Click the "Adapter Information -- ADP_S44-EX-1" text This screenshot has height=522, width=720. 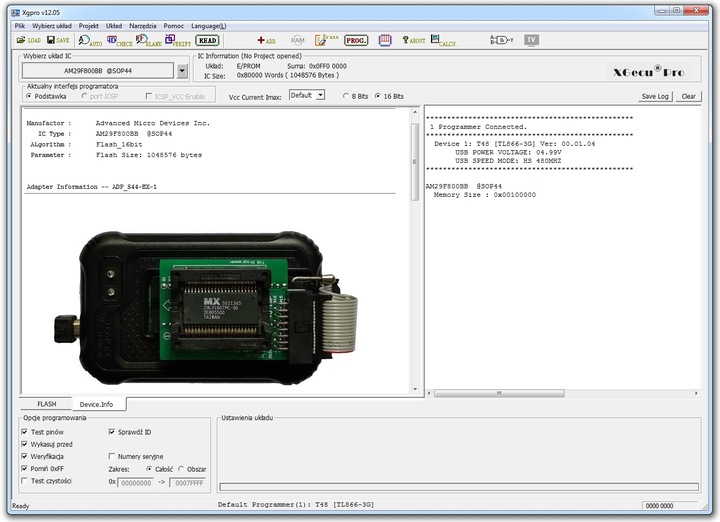coord(92,187)
